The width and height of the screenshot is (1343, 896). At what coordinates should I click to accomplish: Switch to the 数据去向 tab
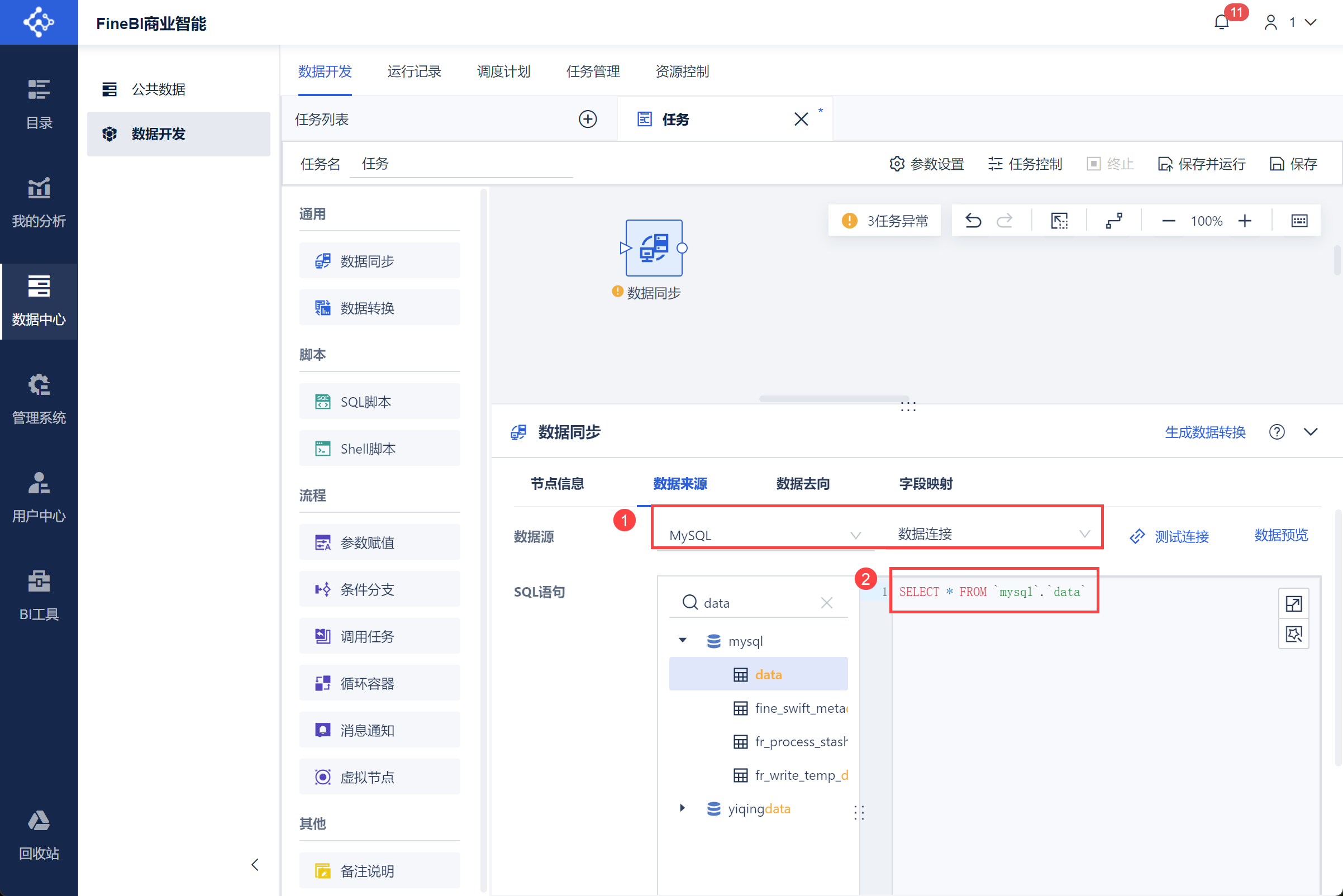[802, 483]
